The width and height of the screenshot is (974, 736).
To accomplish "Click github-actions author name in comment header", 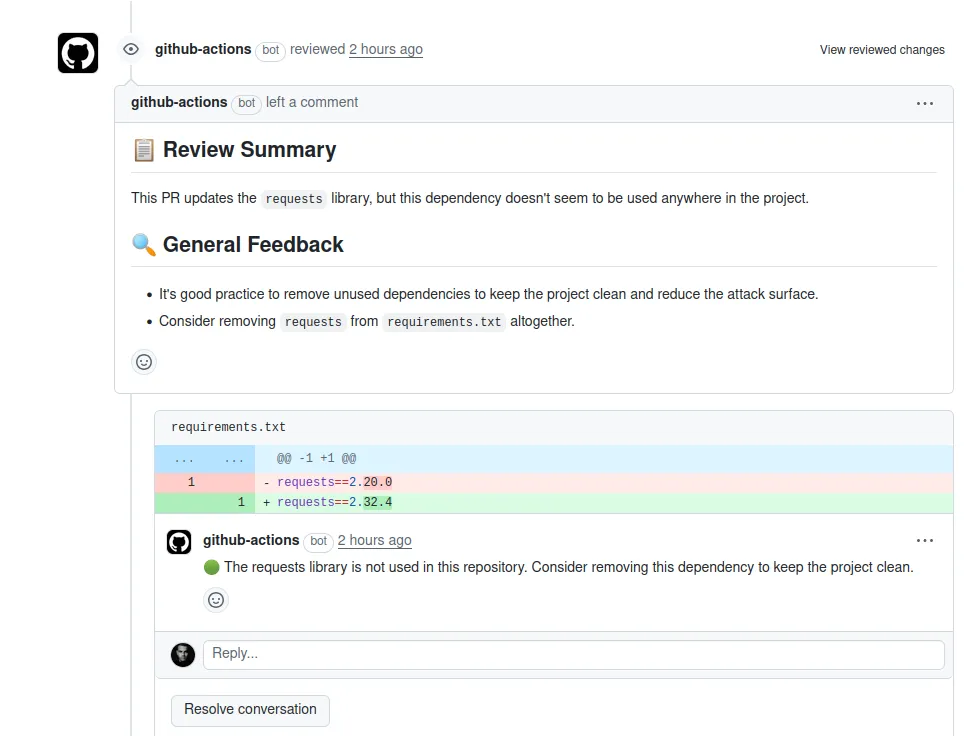I will click(x=179, y=102).
